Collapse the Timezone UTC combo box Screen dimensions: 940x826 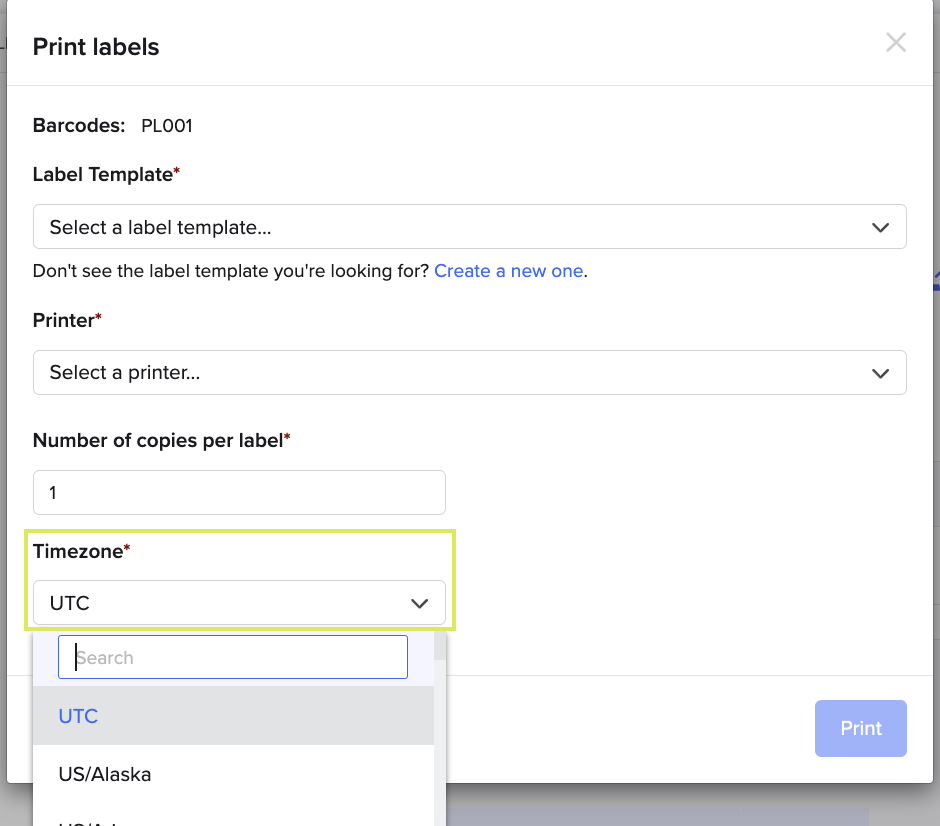tap(239, 602)
